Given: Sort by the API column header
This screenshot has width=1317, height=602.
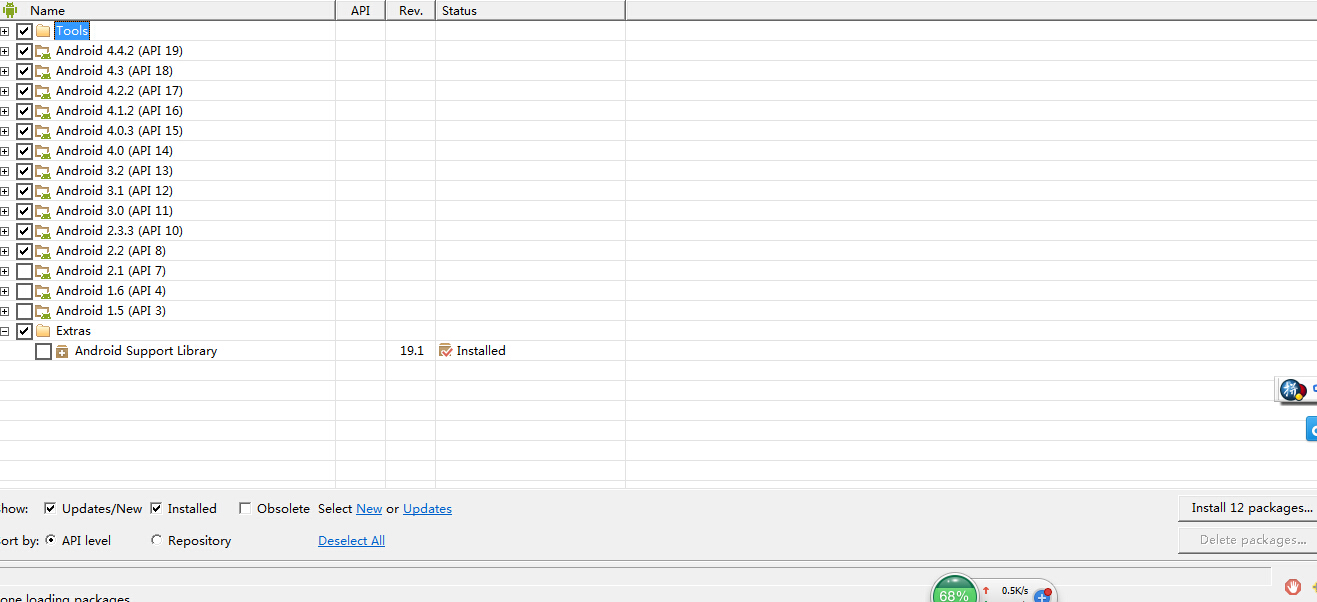Looking at the screenshot, I should pyautogui.click(x=360, y=10).
